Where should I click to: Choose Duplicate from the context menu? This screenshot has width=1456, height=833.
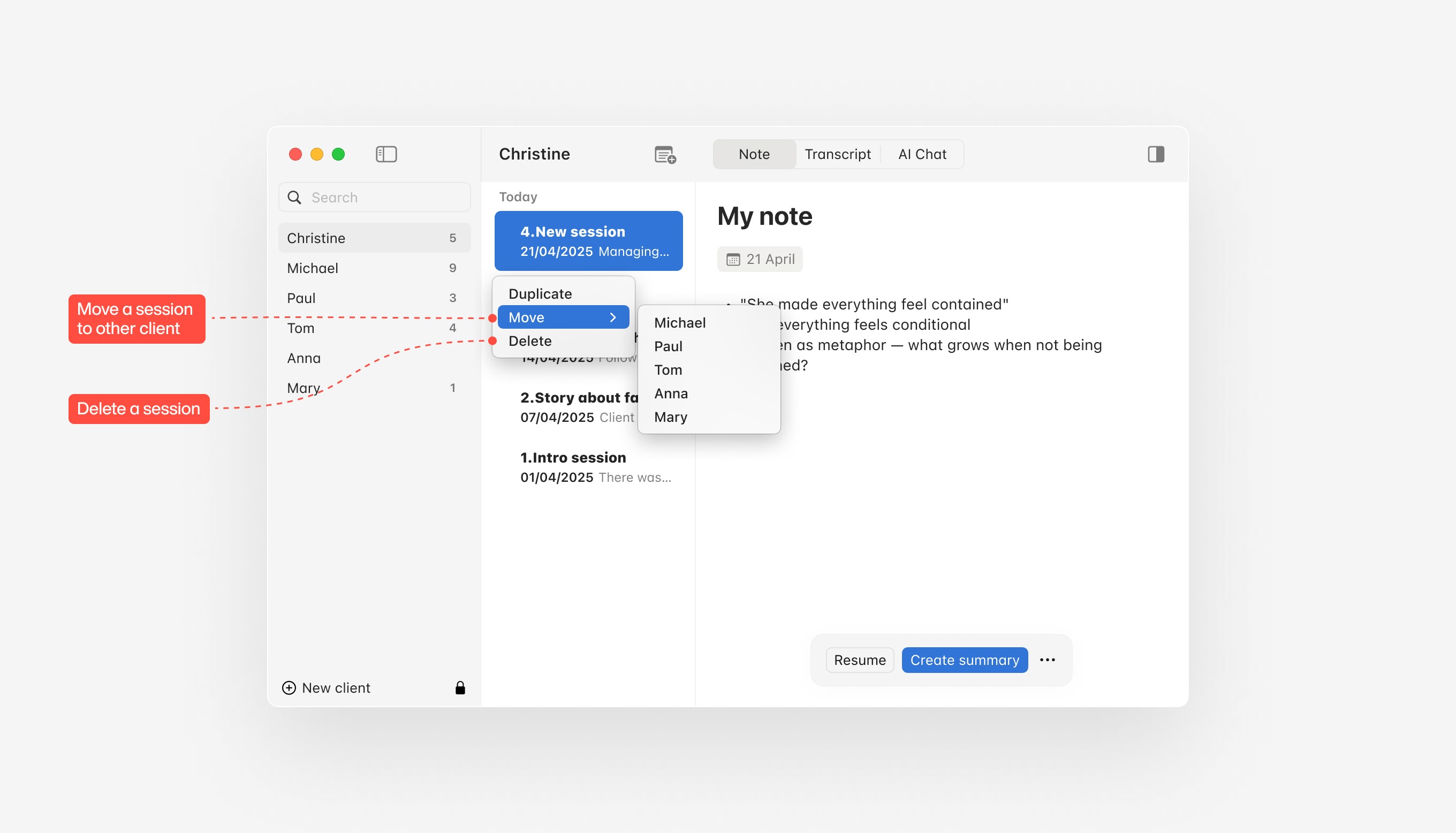pos(540,293)
